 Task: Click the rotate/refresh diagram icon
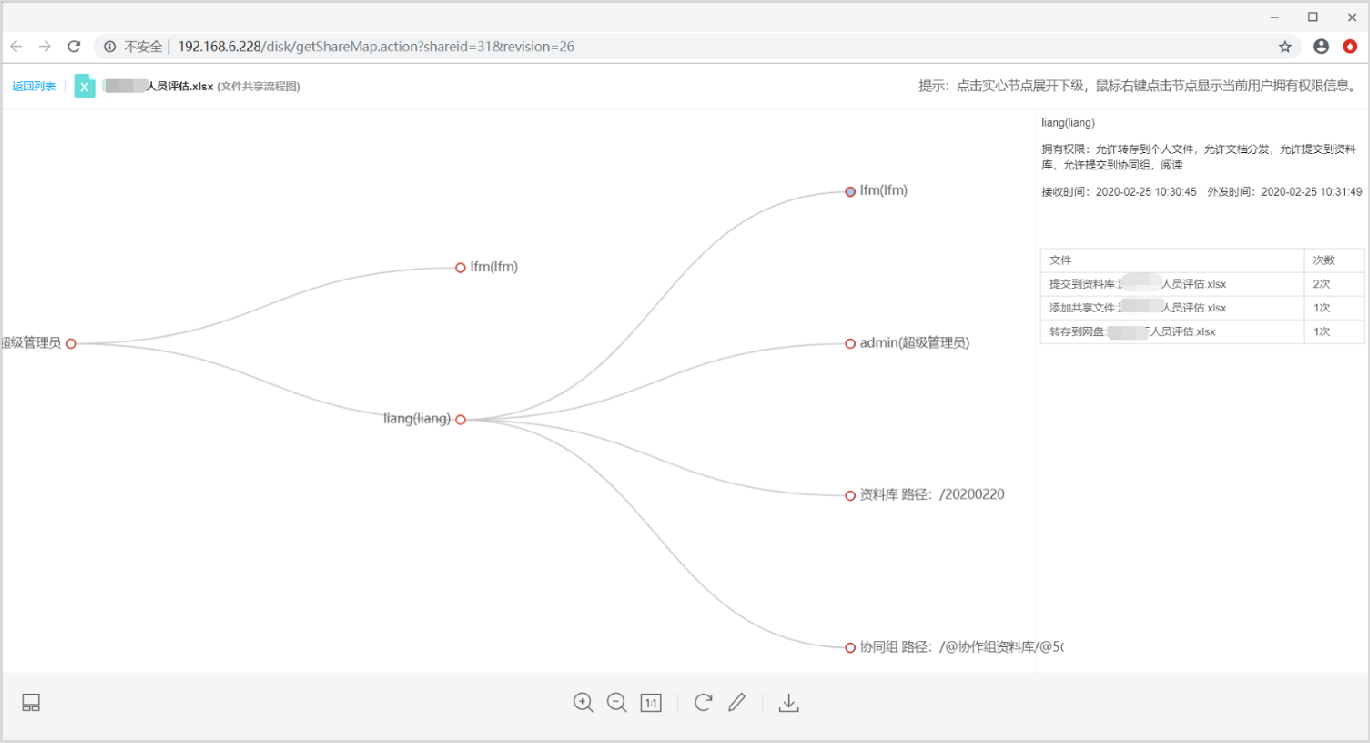click(x=703, y=703)
